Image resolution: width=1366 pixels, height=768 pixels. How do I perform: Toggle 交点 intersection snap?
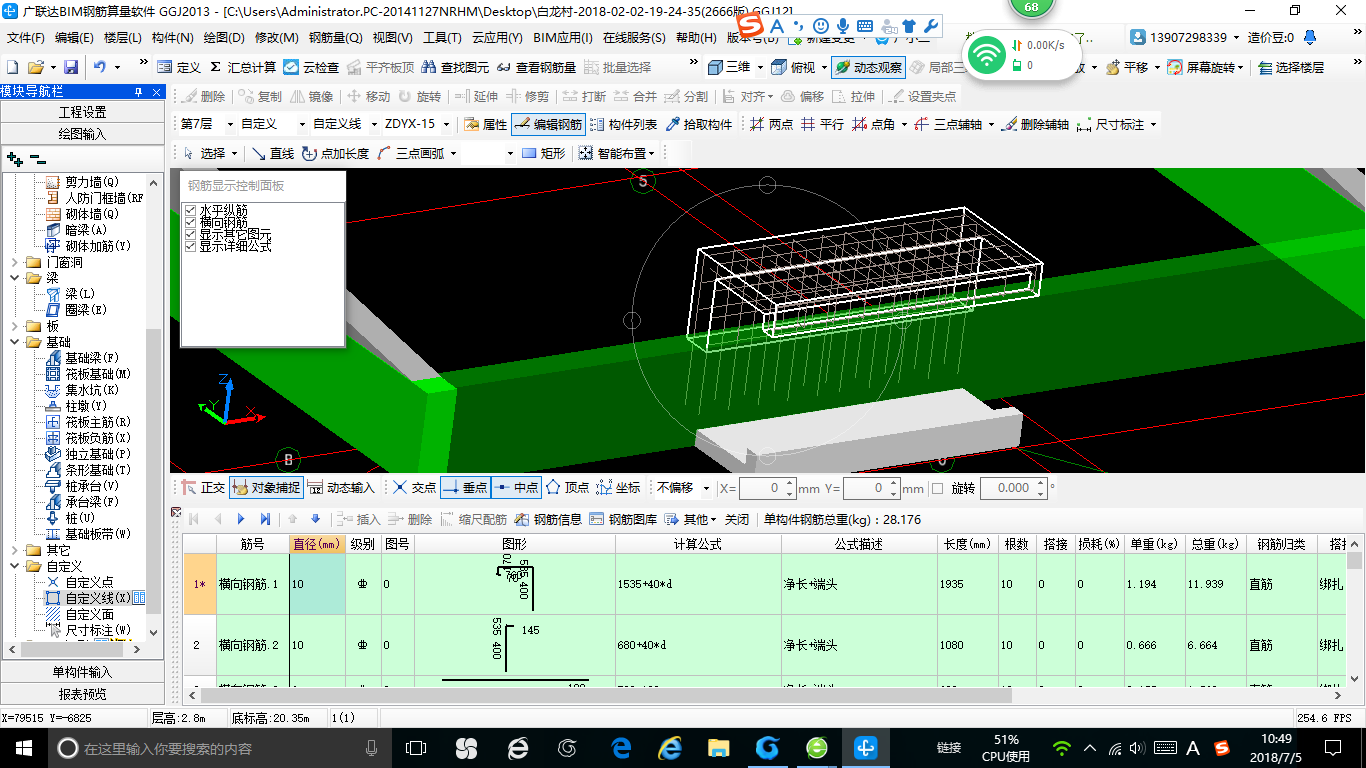[x=414, y=488]
